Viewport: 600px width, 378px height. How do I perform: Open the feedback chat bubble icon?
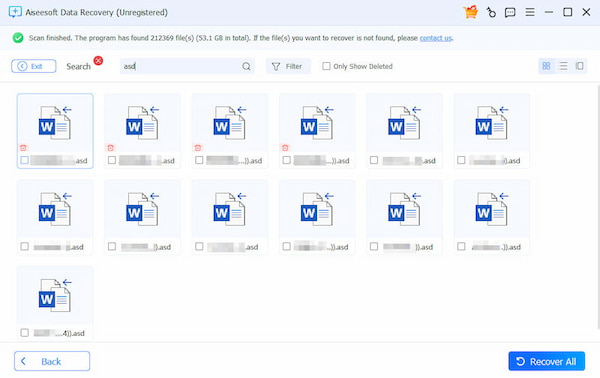click(x=510, y=13)
